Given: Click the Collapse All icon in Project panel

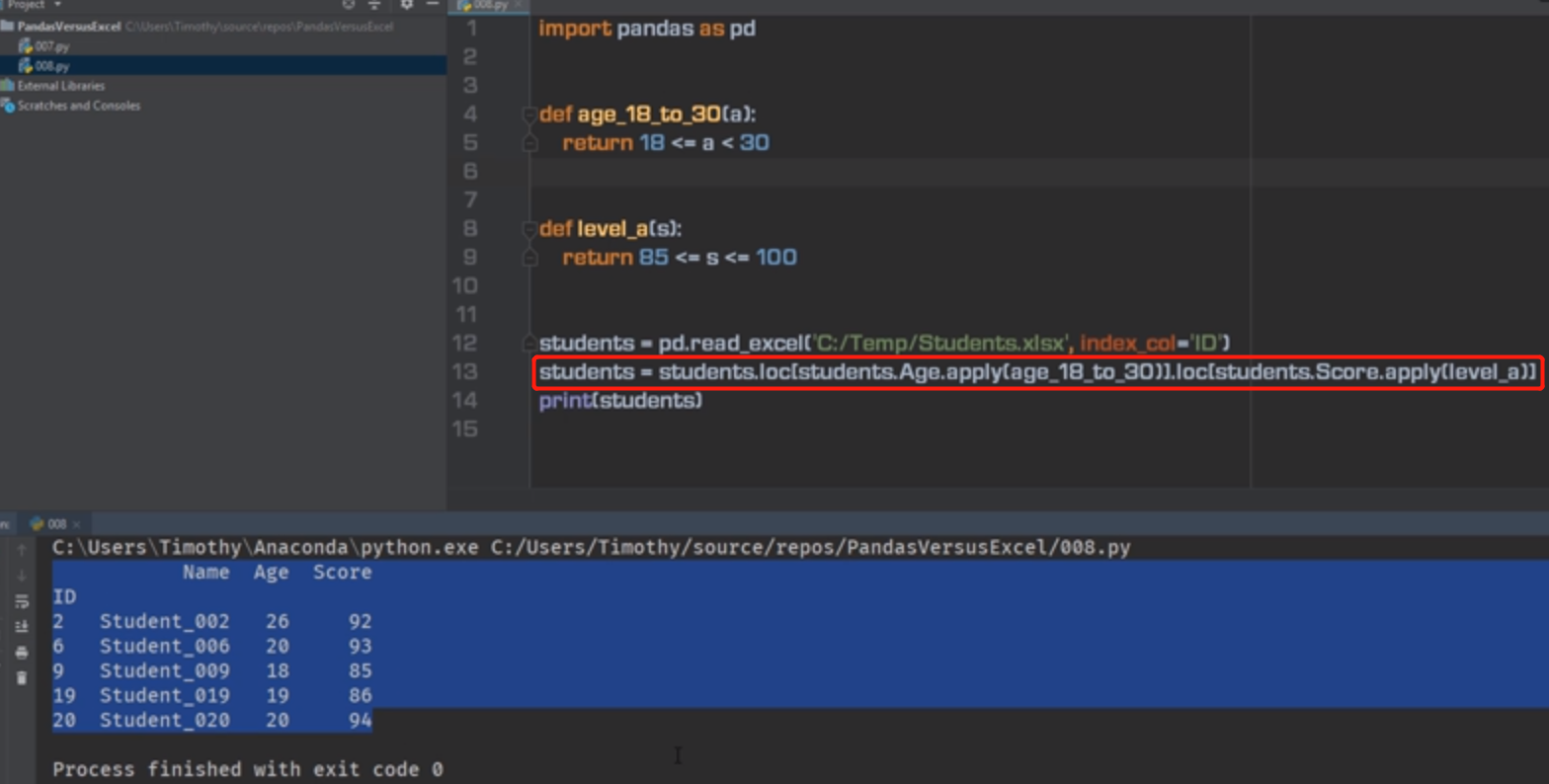Looking at the screenshot, I should [x=374, y=4].
